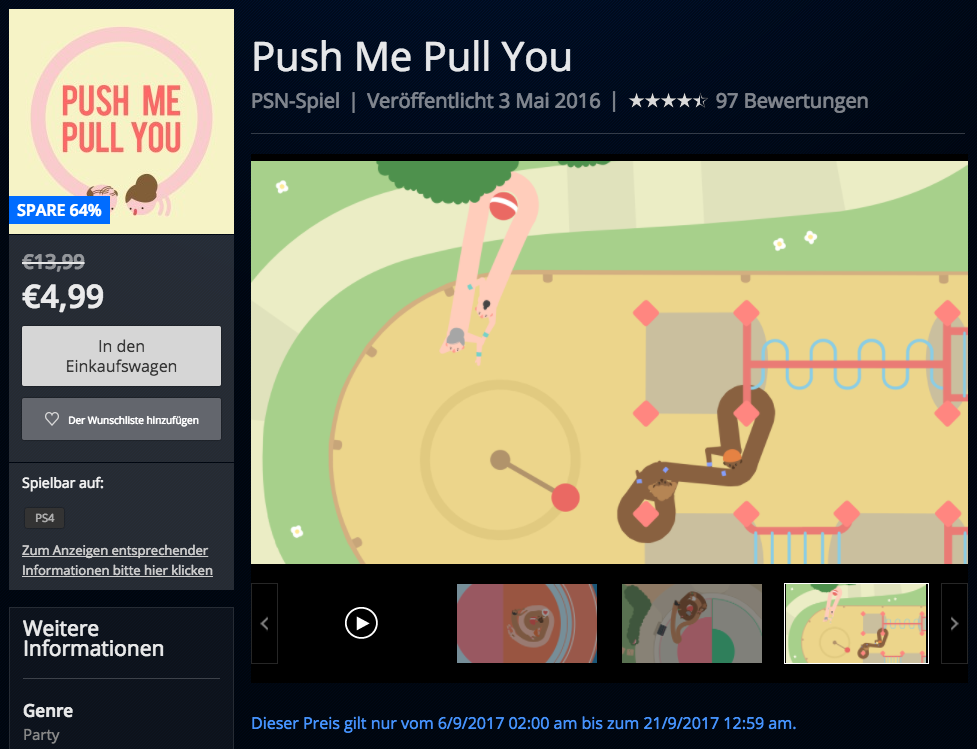Click the discounted €4,99 price
Screen dimensions: 977x749
click(63, 297)
